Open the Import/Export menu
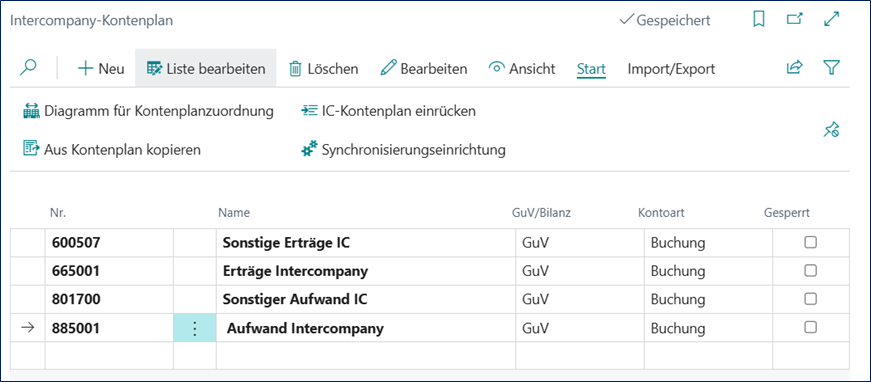 coord(671,69)
